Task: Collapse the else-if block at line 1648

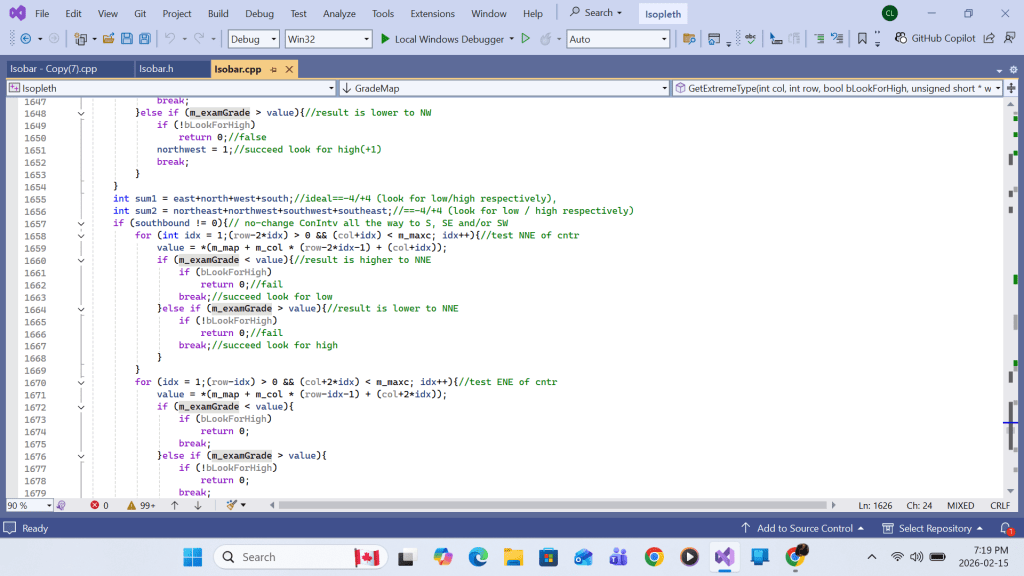Action: [81, 113]
